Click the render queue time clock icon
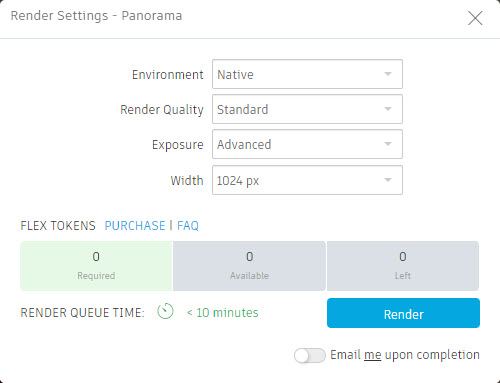 [x=165, y=311]
